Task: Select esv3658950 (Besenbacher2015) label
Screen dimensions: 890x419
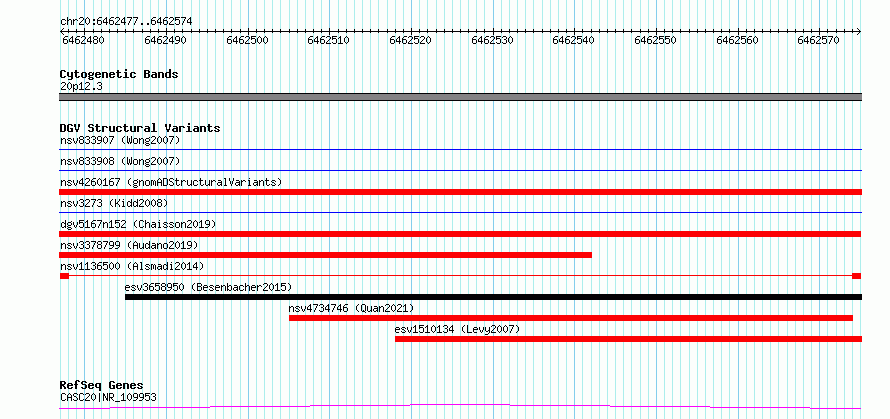Action: (x=208, y=287)
